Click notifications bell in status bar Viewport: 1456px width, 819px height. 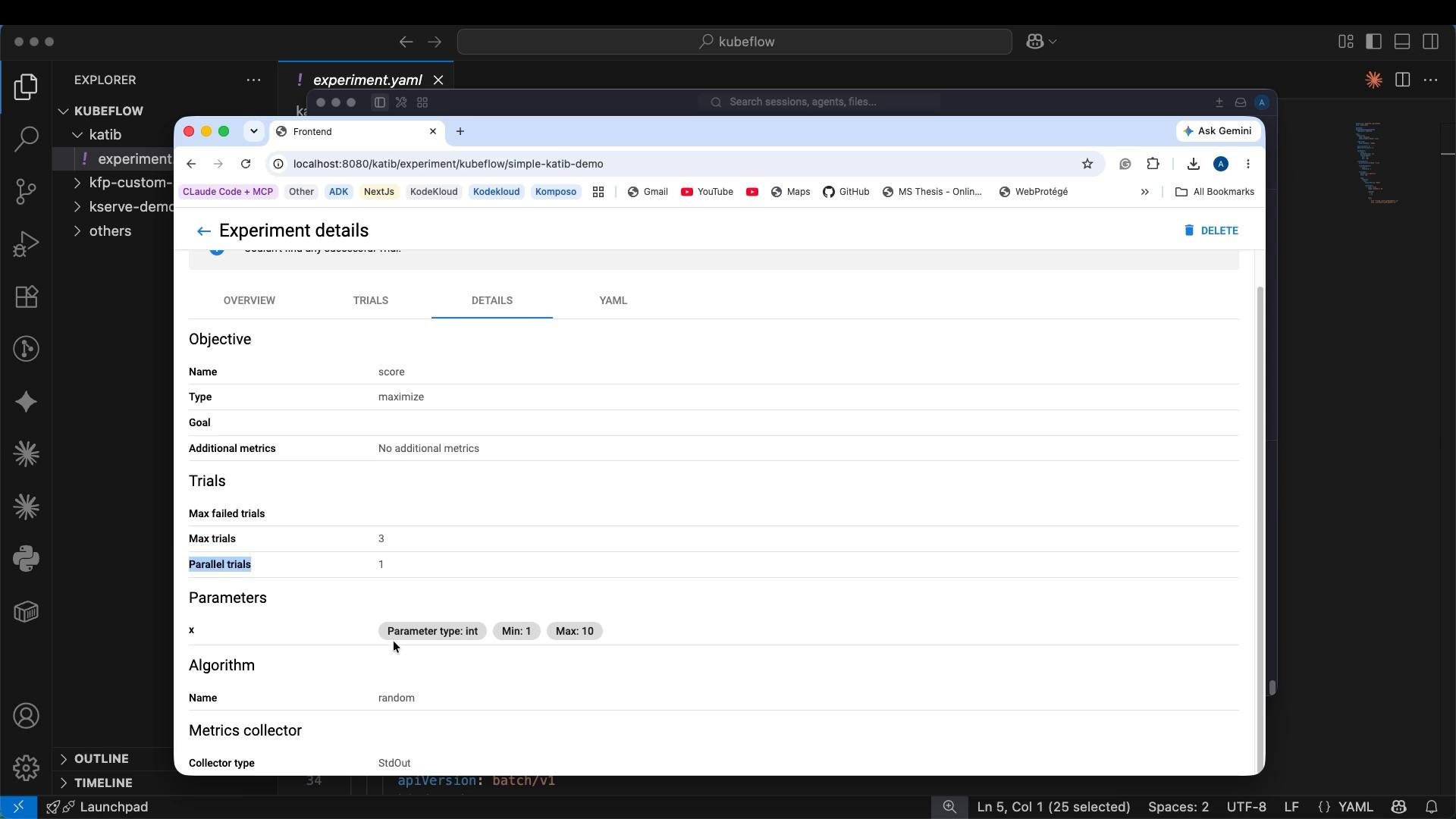point(1432,807)
